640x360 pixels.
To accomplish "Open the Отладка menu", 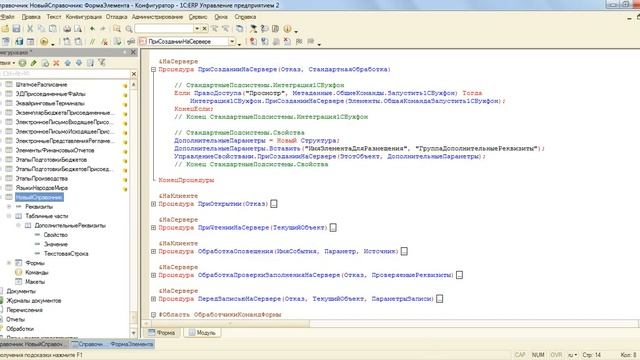I will (116, 17).
